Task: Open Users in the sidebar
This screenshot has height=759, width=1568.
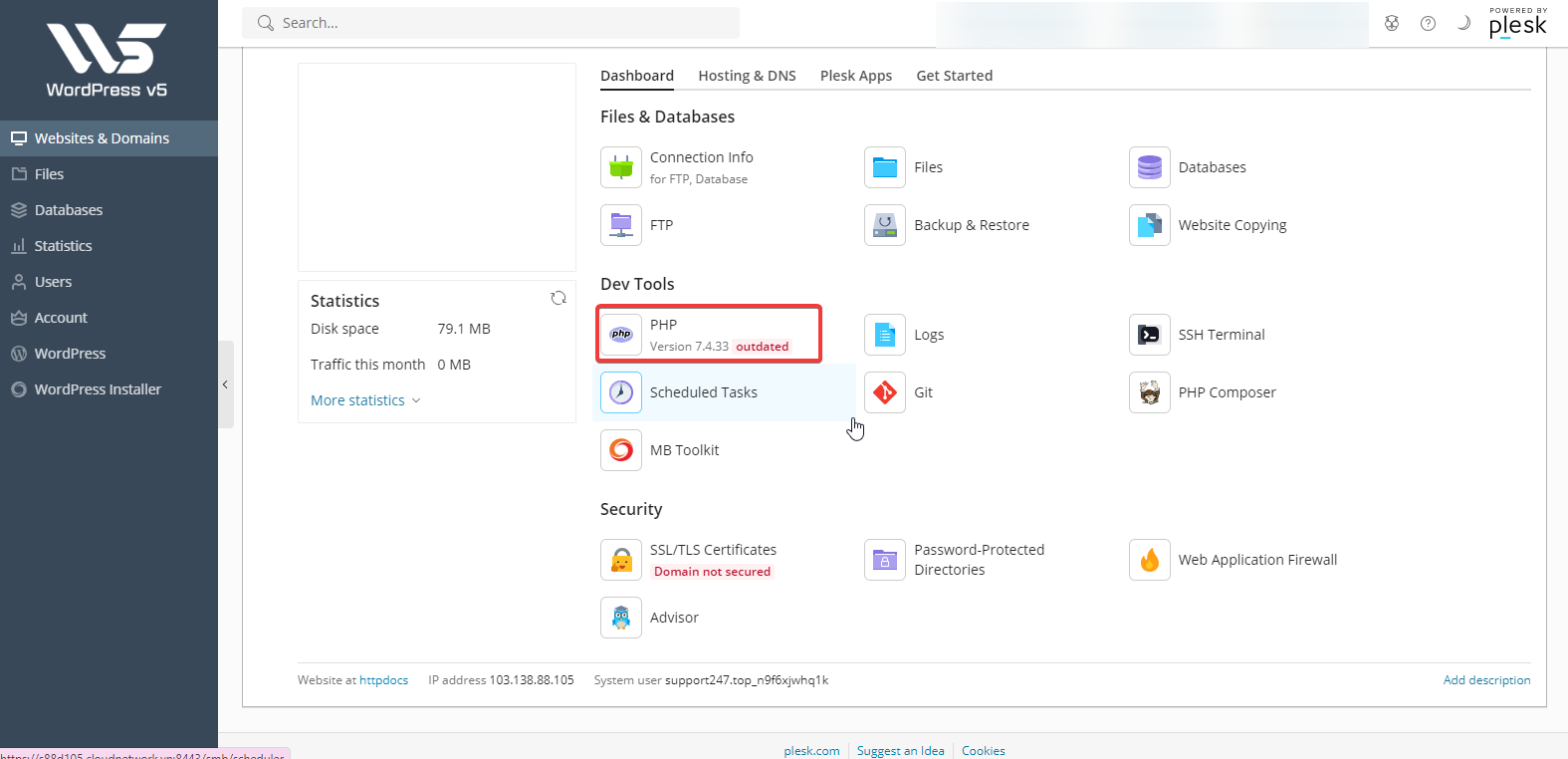Action: coord(109,282)
